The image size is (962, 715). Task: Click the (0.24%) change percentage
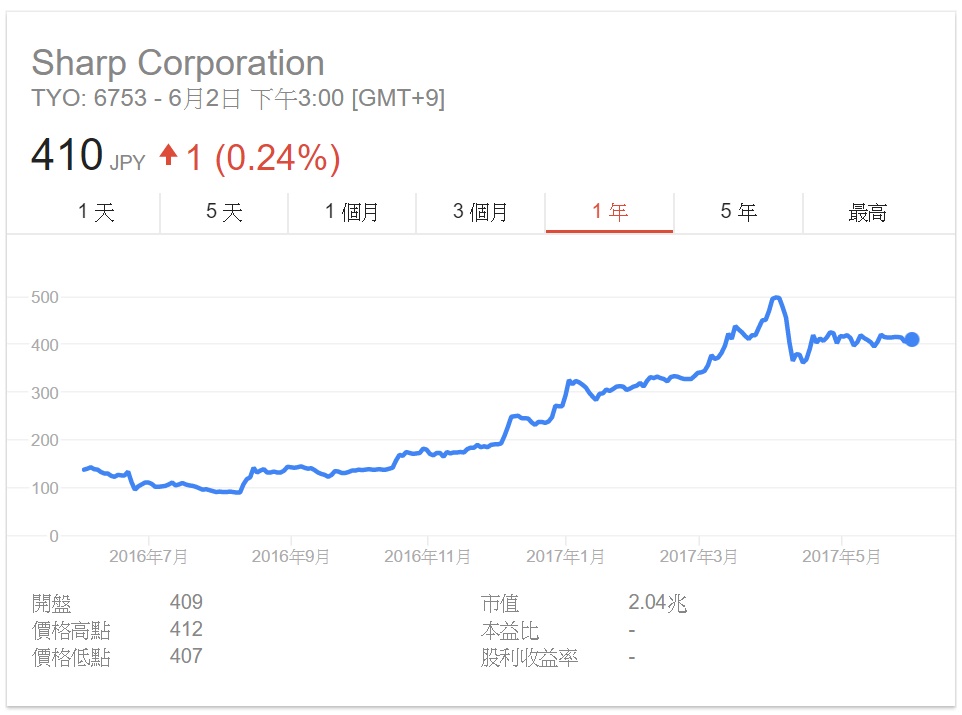[x=277, y=157]
